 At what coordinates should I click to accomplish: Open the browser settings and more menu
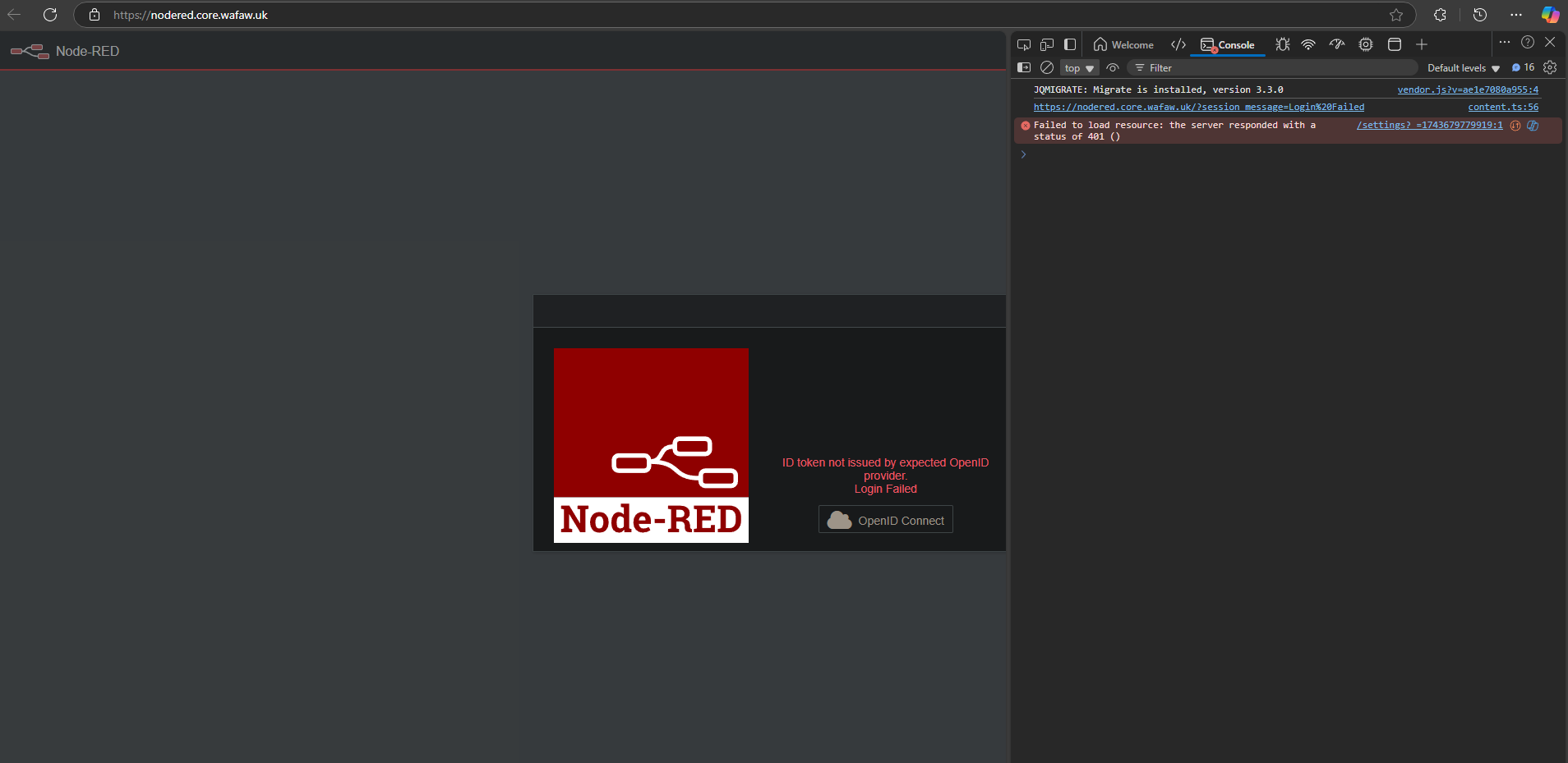point(1516,15)
